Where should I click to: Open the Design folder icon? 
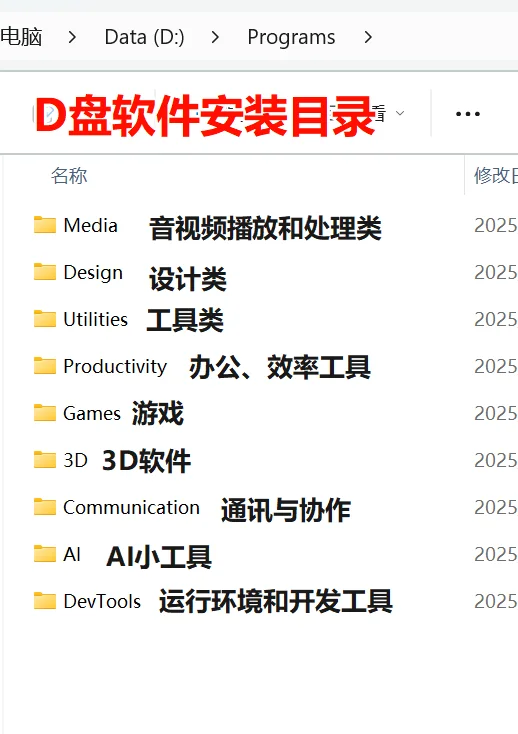[45, 272]
